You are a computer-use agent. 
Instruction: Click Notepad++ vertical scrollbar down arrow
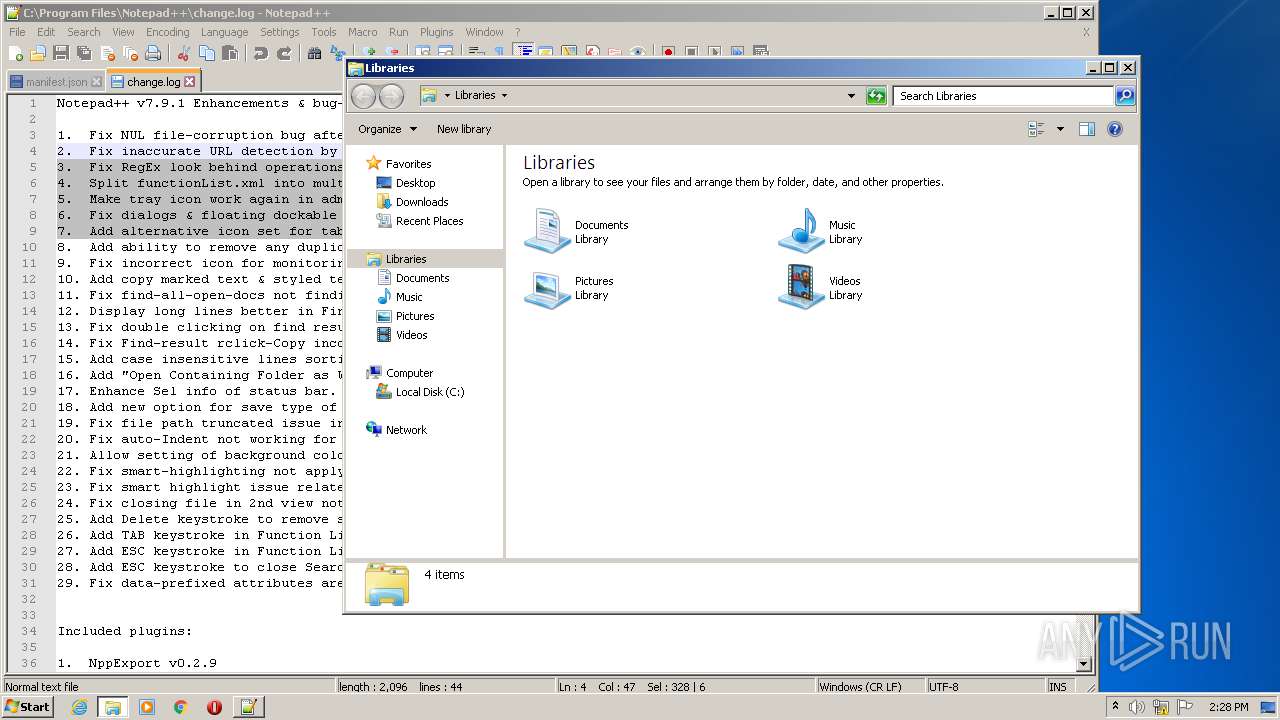[x=1084, y=664]
